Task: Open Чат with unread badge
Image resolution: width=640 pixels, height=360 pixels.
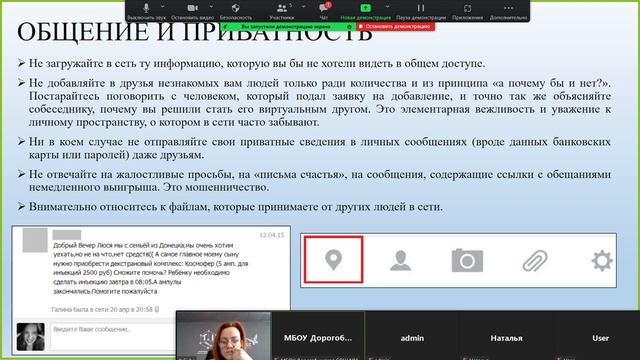Action: (x=324, y=11)
